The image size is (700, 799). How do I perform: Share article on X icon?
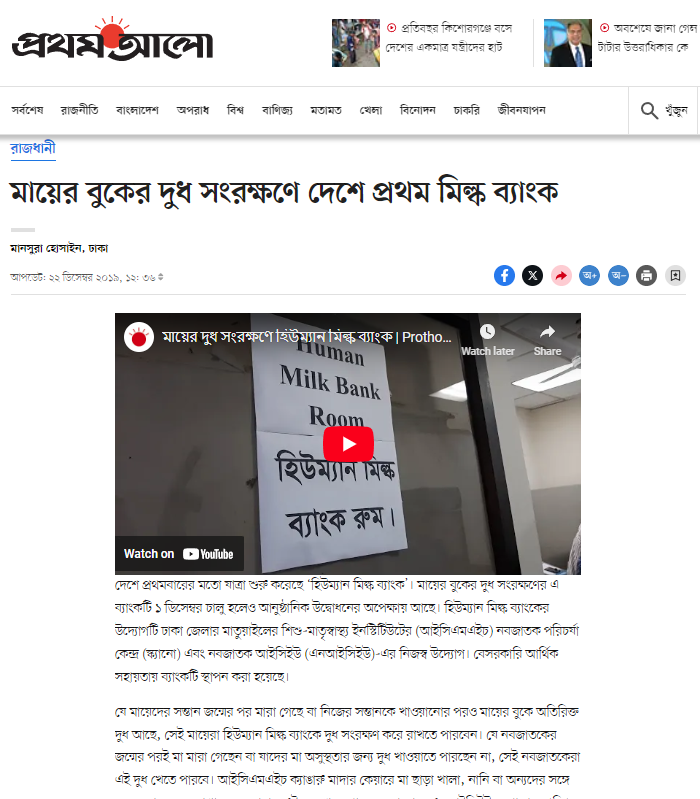(x=532, y=276)
